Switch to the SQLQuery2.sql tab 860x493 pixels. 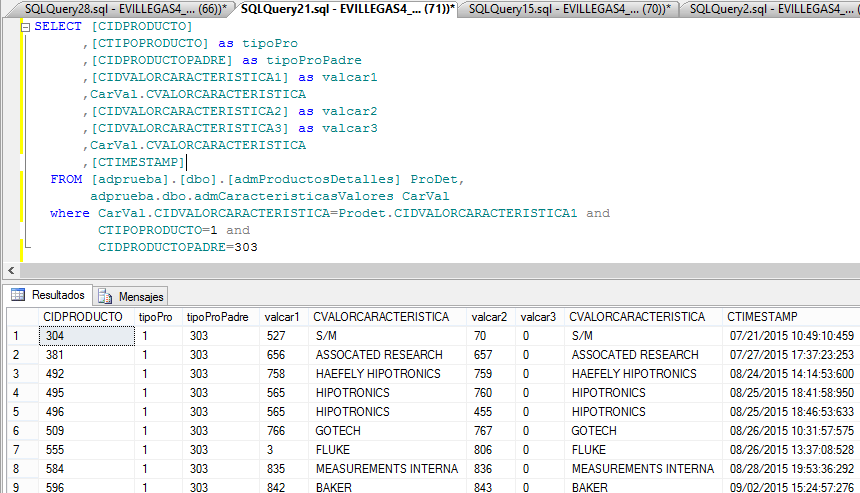(x=771, y=9)
